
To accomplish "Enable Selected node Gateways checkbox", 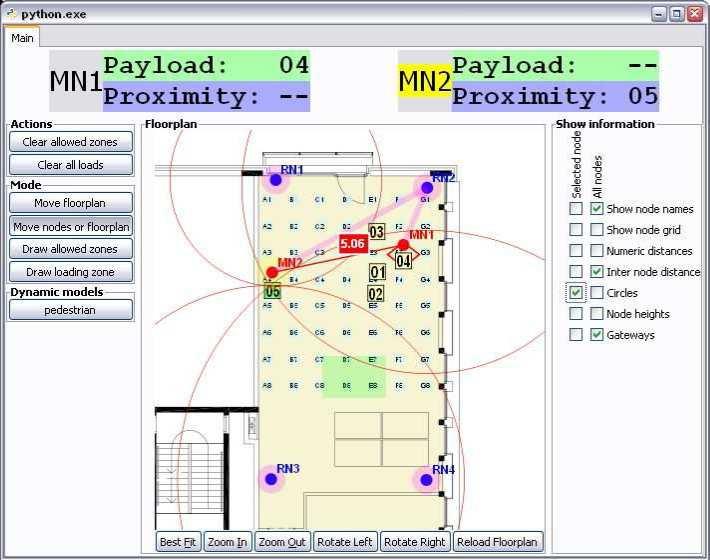I will pos(576,335).
